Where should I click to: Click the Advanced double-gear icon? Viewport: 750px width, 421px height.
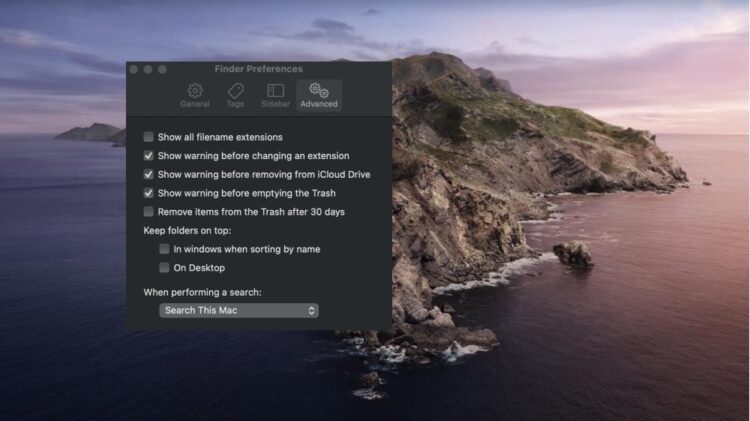coord(319,90)
